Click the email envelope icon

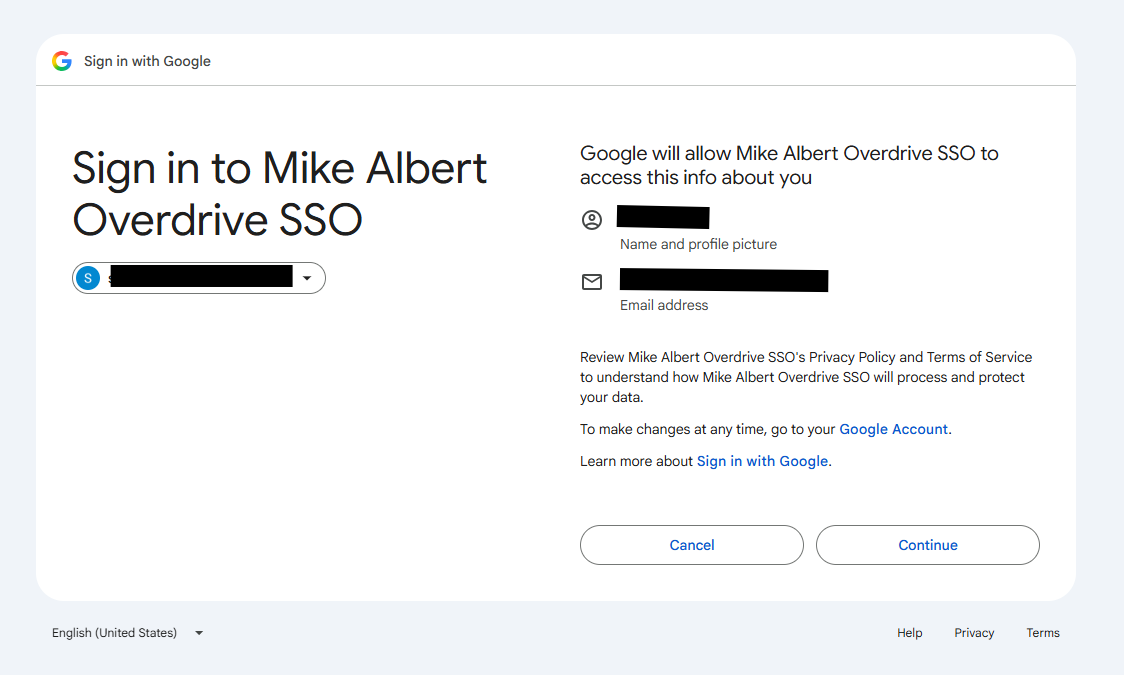(x=591, y=282)
